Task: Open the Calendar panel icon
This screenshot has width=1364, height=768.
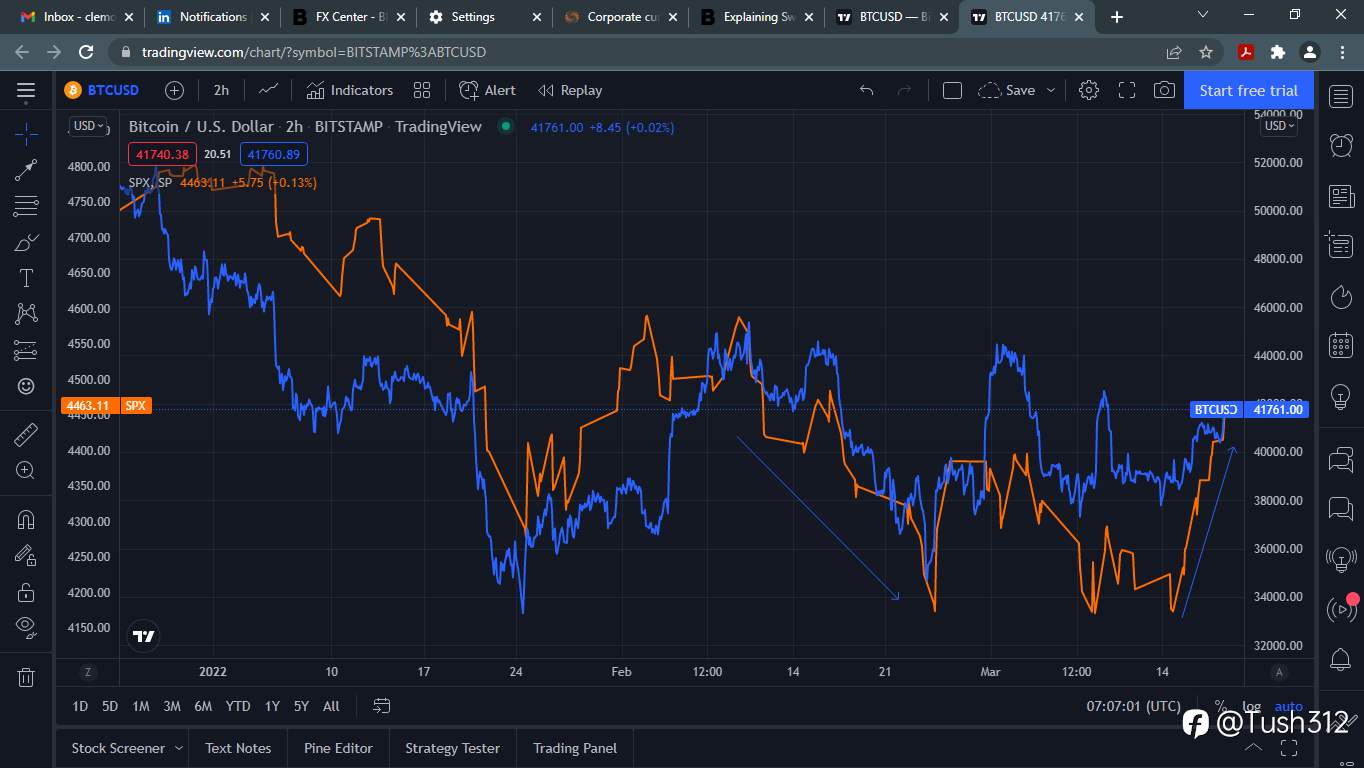Action: coord(1341,346)
